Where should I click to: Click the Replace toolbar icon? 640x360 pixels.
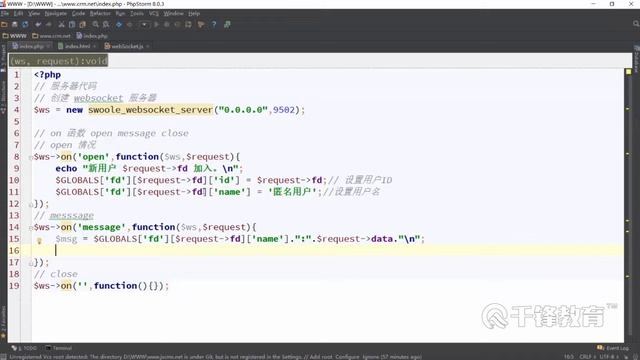pyautogui.click(x=106, y=24)
